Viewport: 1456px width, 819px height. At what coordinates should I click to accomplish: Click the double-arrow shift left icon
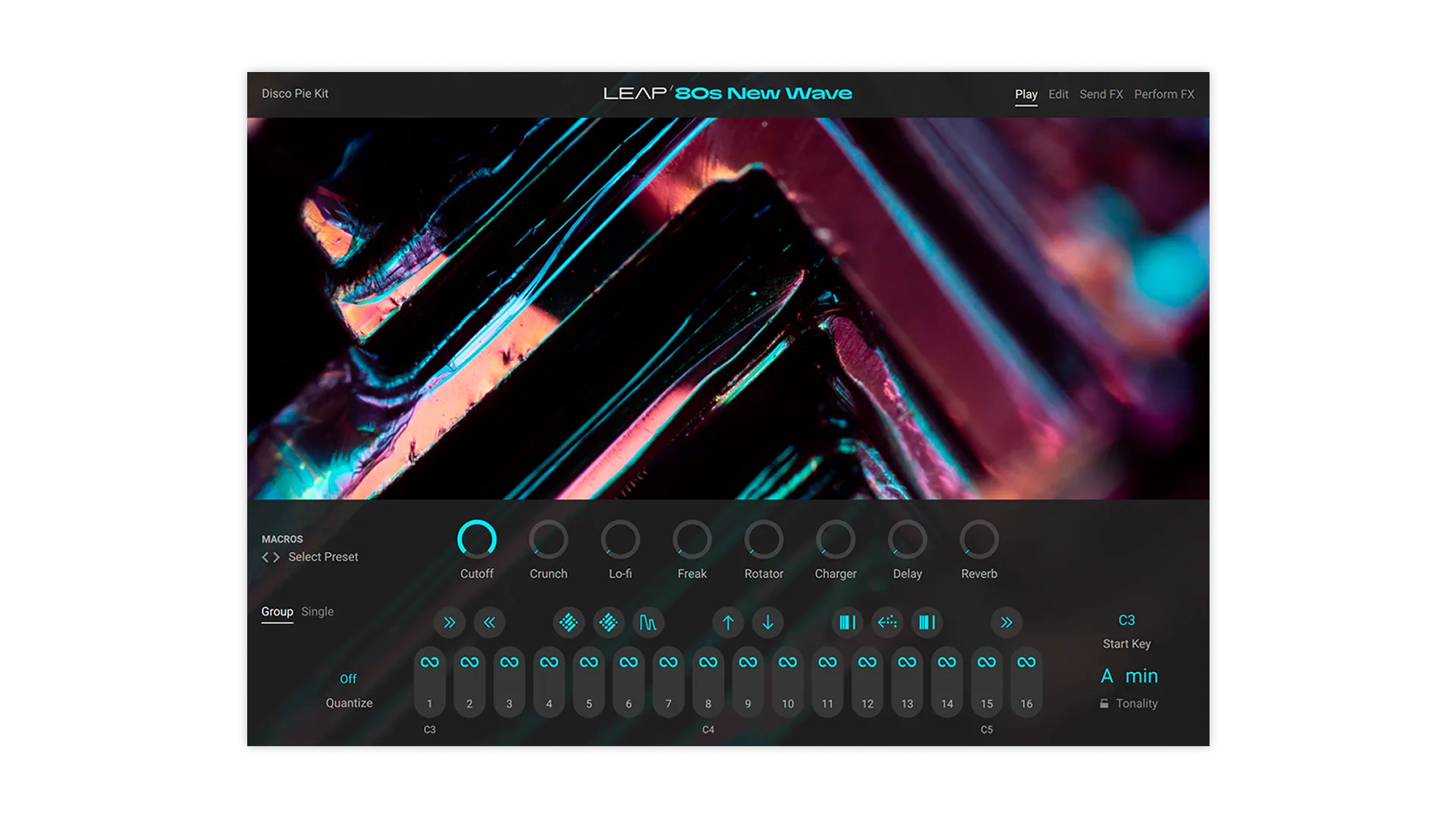point(490,622)
